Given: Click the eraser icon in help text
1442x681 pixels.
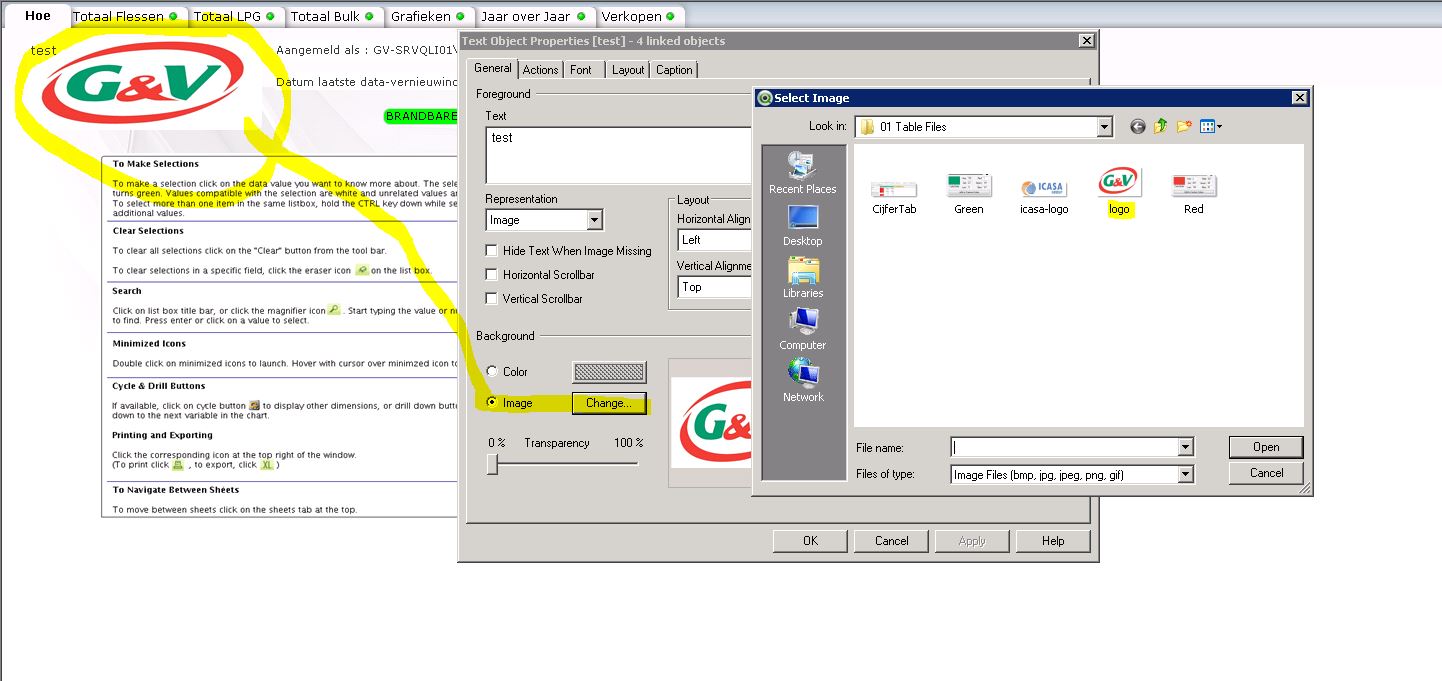Looking at the screenshot, I should pos(361,270).
